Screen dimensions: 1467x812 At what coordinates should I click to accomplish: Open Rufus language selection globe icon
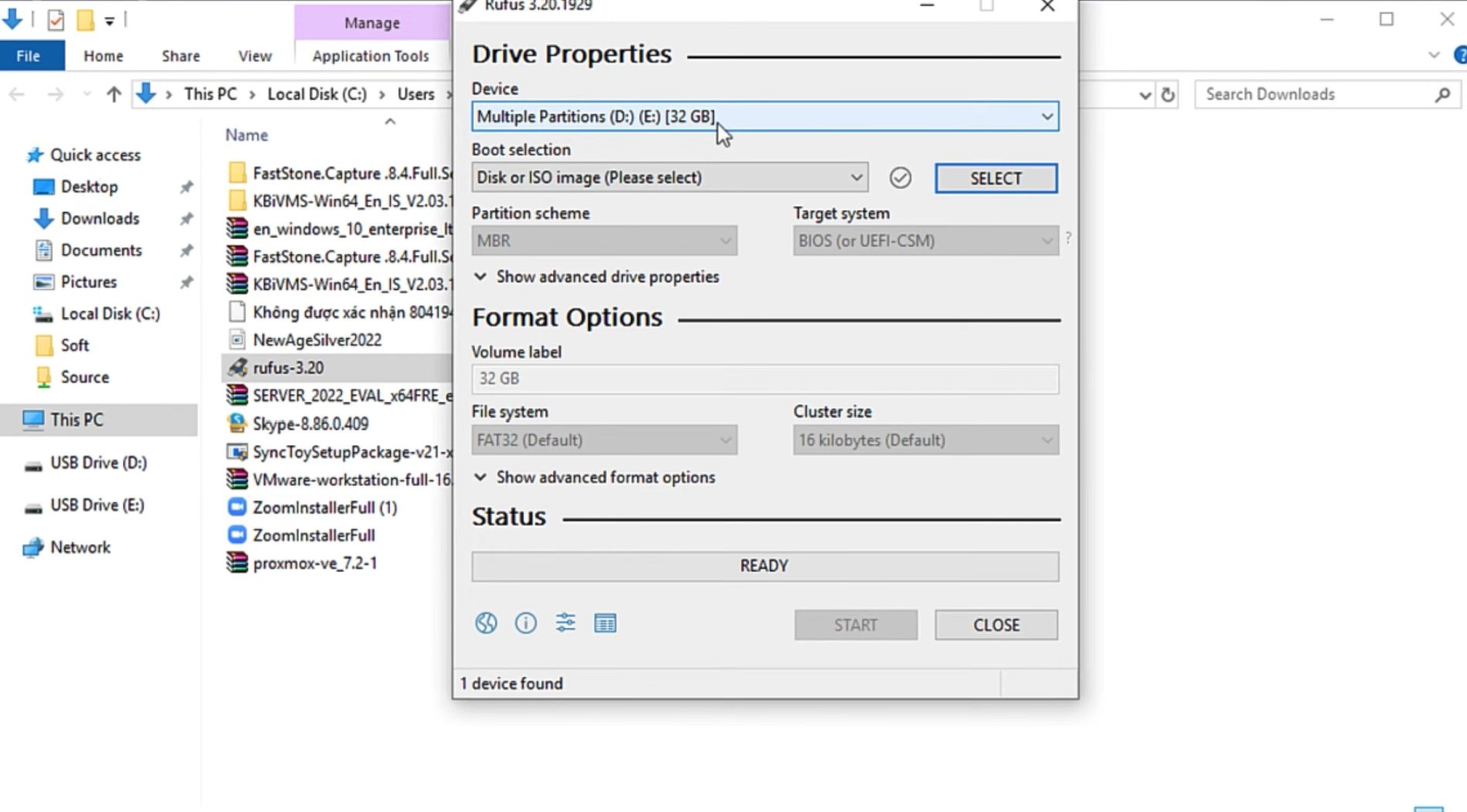(486, 623)
